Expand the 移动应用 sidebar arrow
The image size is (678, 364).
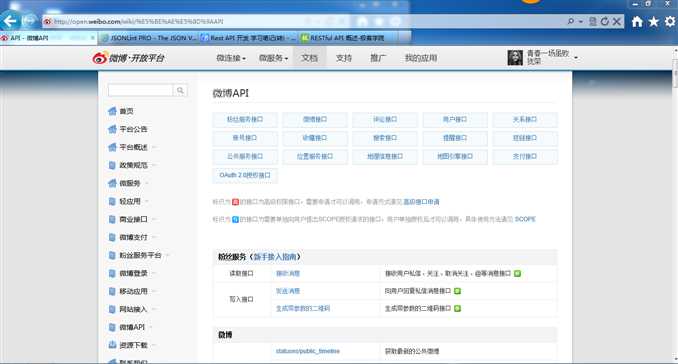pyautogui.click(x=154, y=291)
